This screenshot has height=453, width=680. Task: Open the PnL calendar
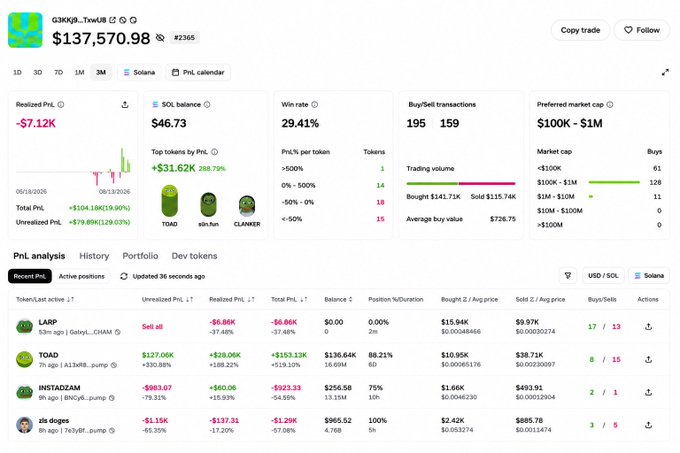[198, 72]
